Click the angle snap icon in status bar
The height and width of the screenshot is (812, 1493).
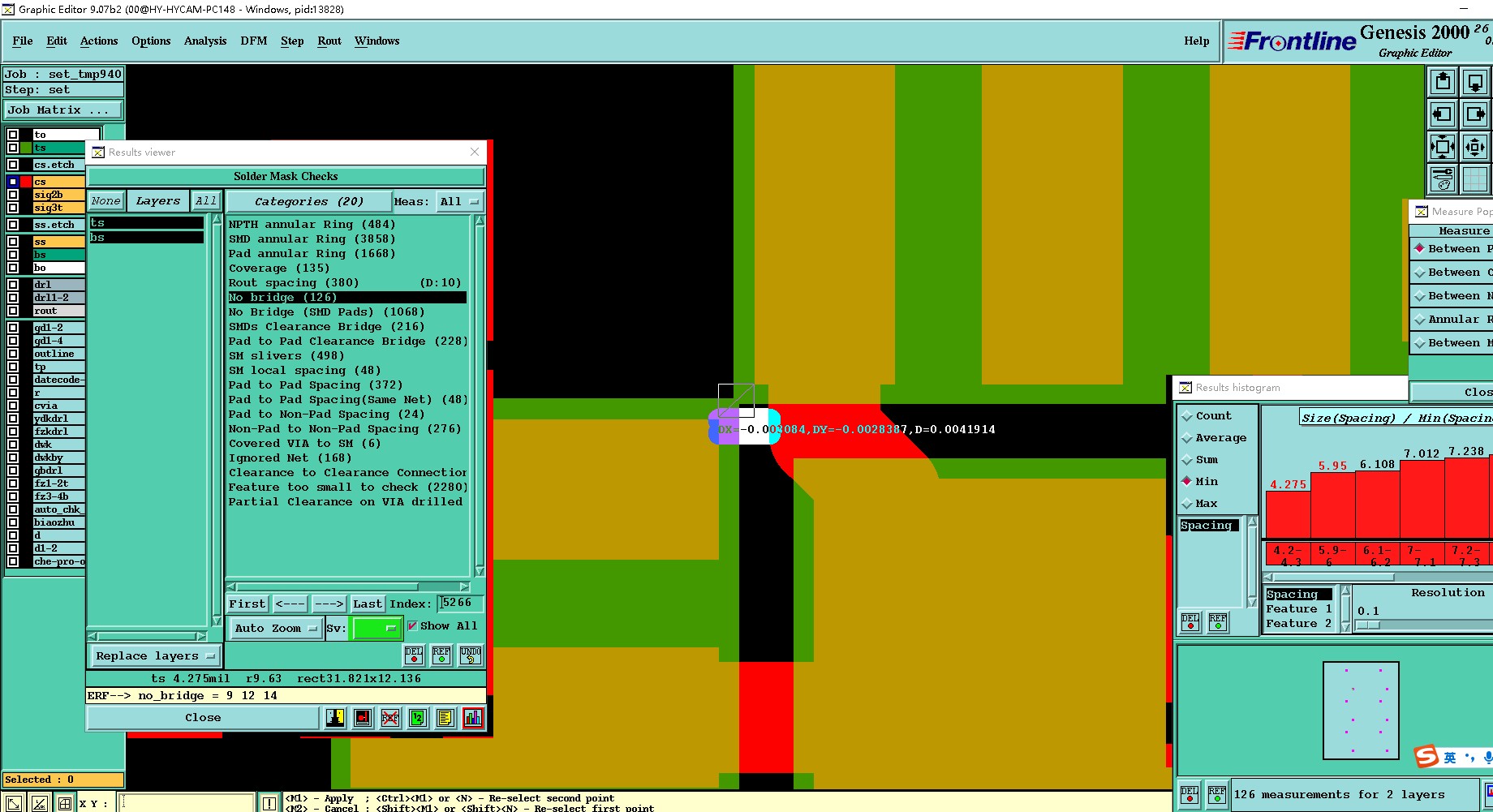40,804
